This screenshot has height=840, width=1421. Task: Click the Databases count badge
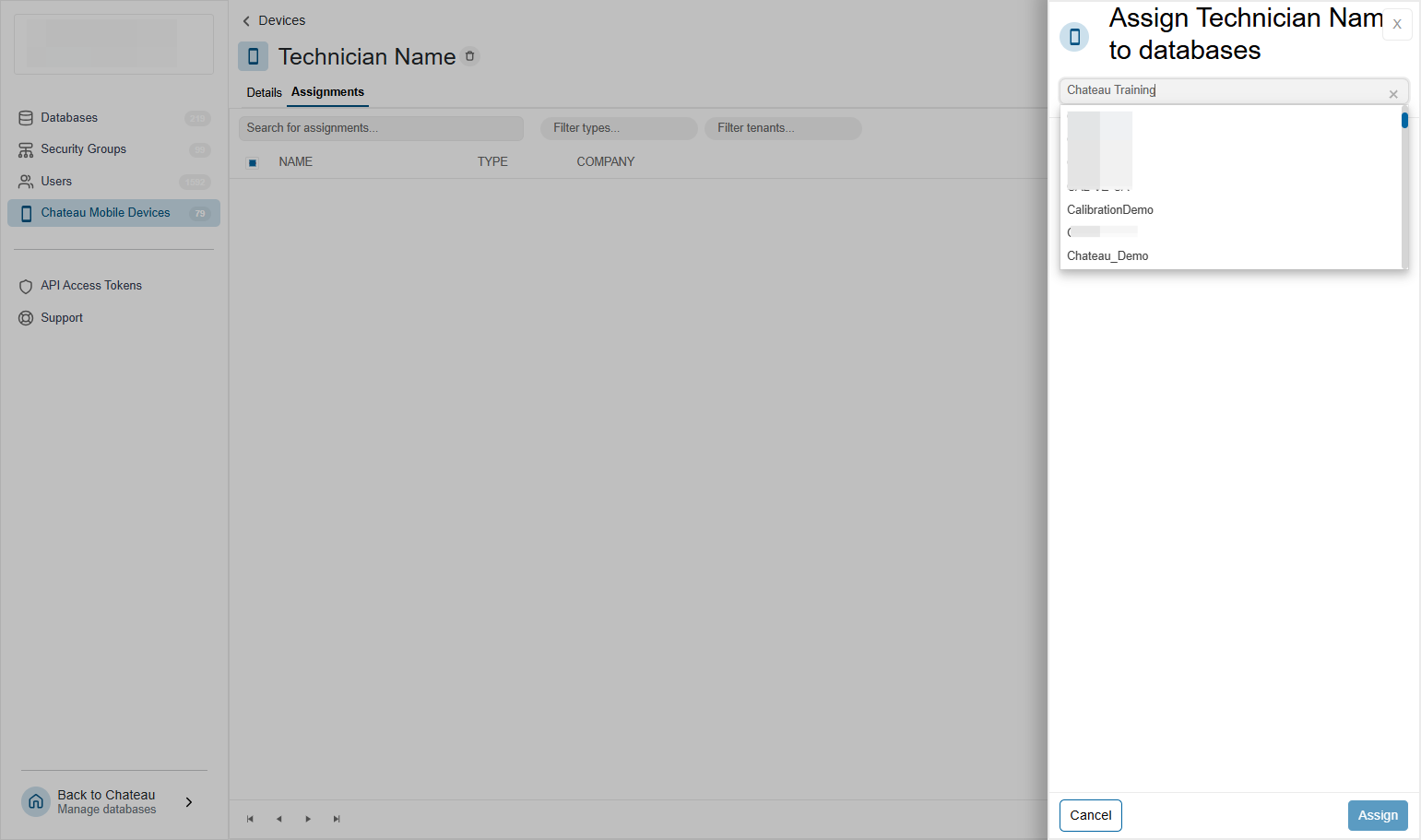tap(198, 118)
